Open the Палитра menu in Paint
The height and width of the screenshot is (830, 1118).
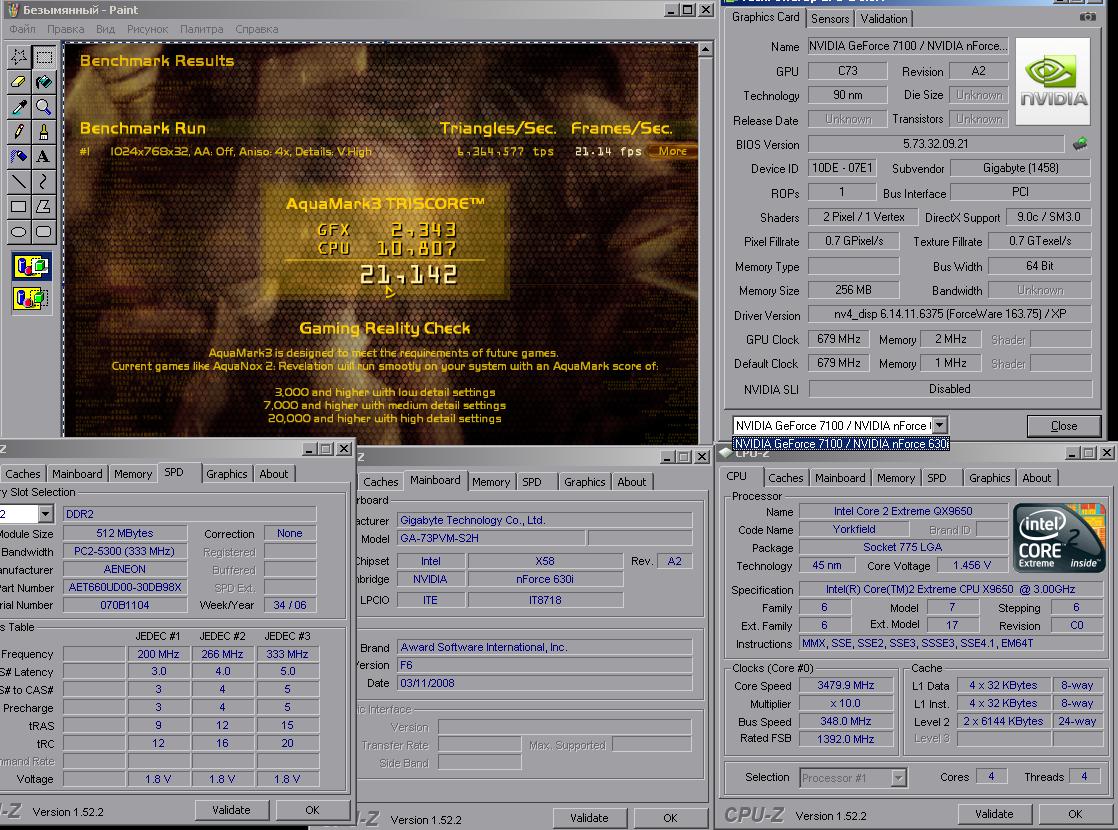click(202, 29)
